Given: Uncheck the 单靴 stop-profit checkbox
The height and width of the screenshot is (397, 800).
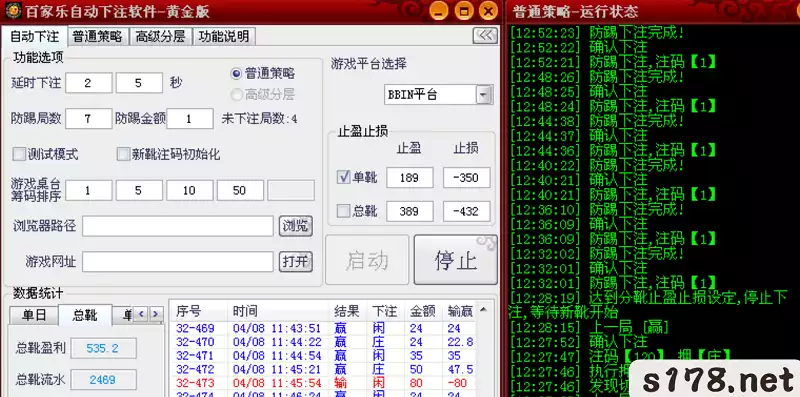Looking at the screenshot, I should coord(343,178).
